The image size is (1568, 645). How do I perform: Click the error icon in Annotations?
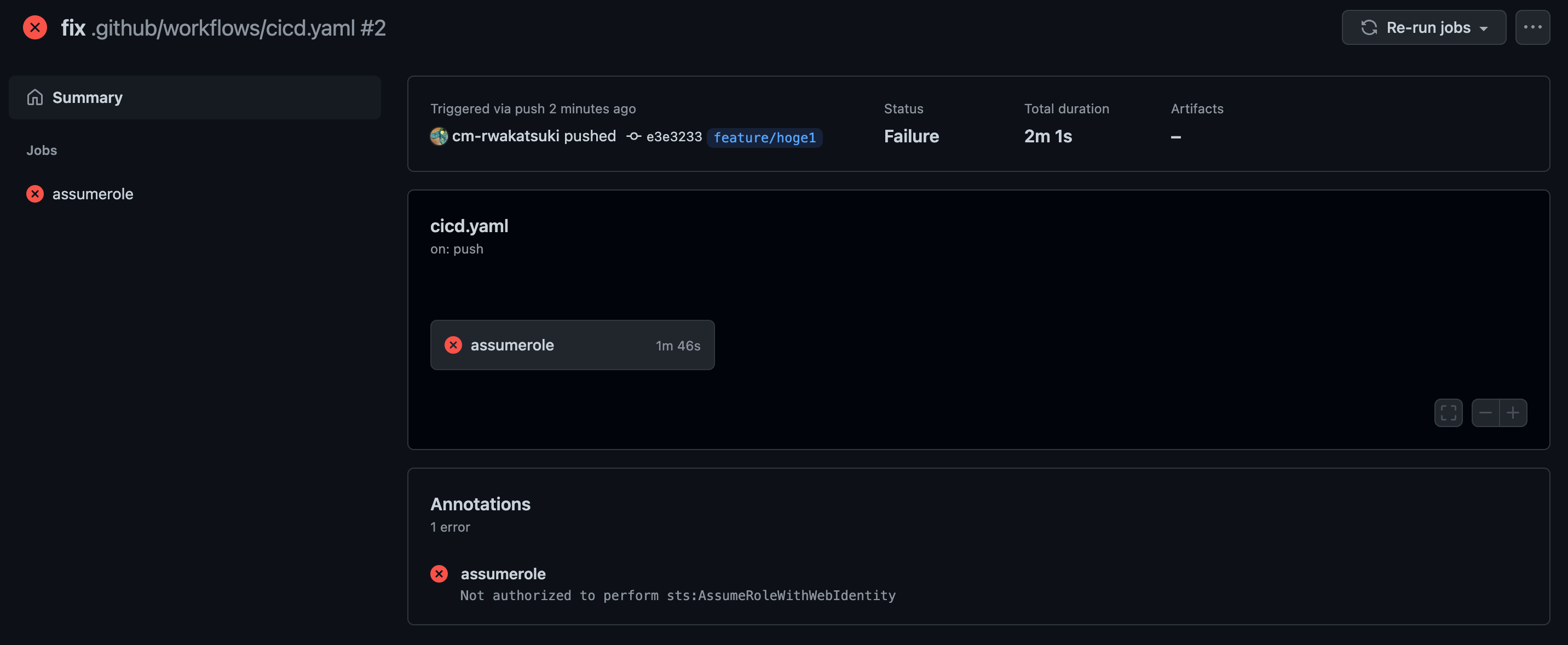(439, 574)
